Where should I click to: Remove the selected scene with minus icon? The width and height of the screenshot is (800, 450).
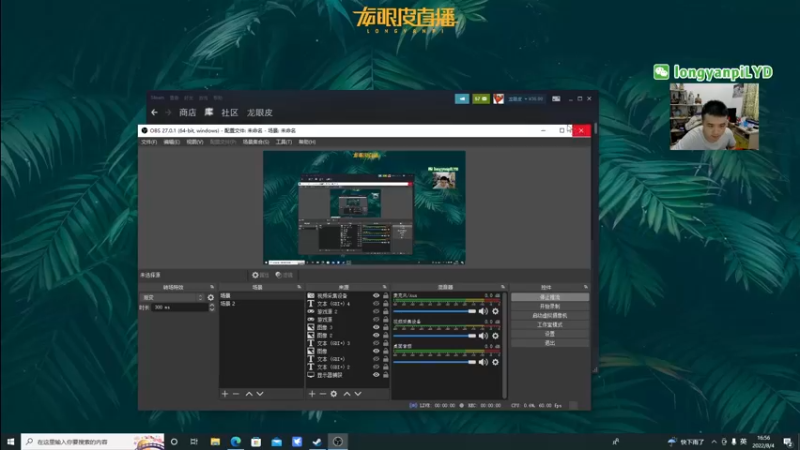click(236, 394)
